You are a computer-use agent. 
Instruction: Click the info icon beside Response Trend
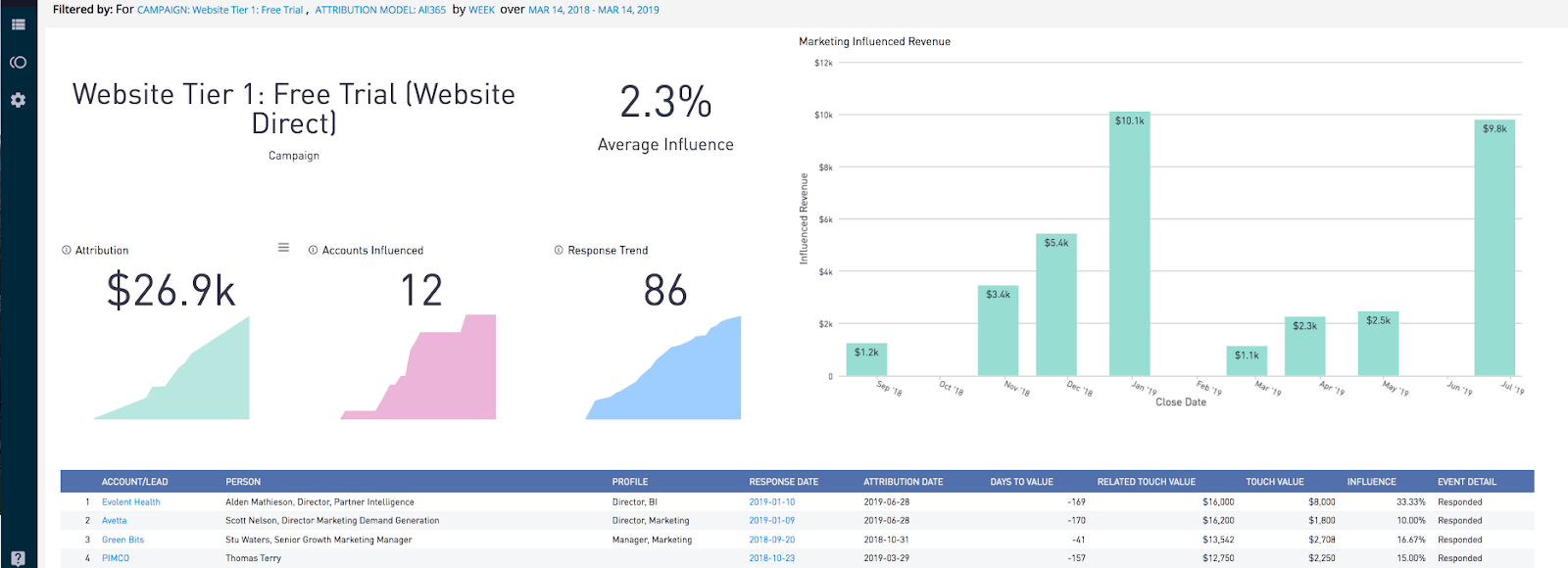559,250
